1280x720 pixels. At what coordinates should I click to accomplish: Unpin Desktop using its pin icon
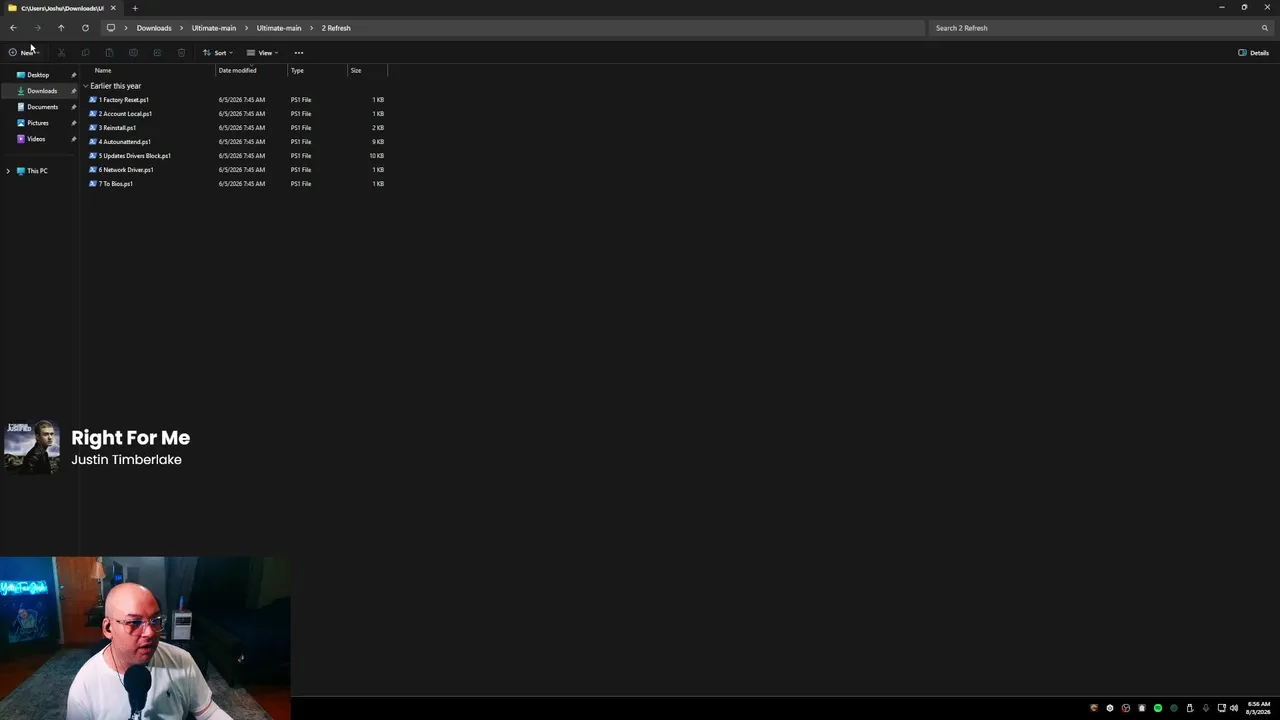click(x=73, y=75)
